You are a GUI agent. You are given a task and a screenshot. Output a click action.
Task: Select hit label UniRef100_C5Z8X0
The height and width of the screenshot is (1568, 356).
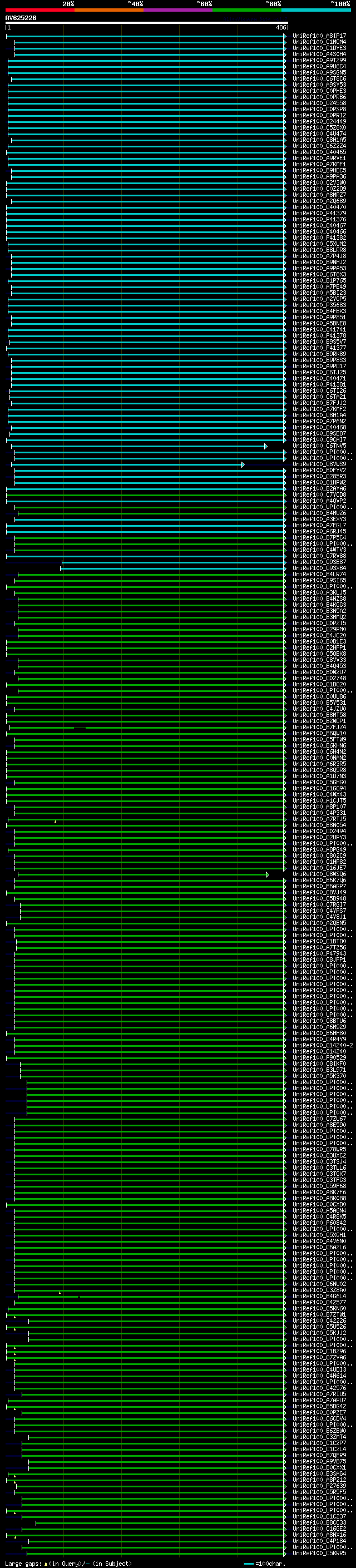[x=319, y=128]
